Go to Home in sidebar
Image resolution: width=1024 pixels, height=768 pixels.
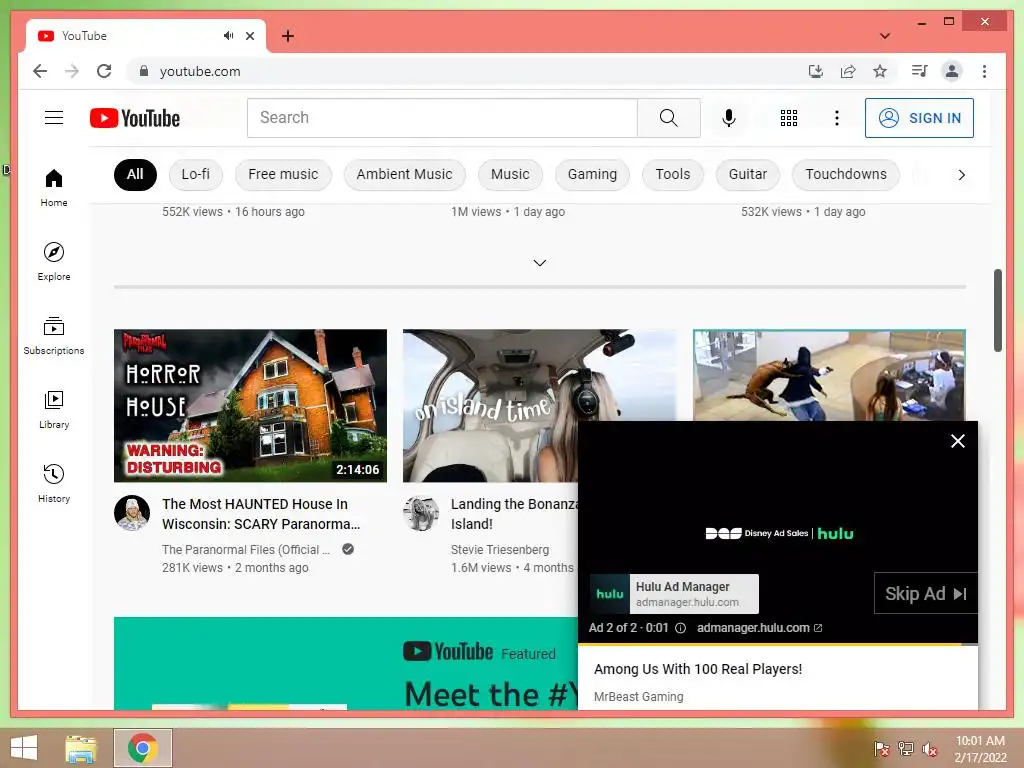click(54, 188)
